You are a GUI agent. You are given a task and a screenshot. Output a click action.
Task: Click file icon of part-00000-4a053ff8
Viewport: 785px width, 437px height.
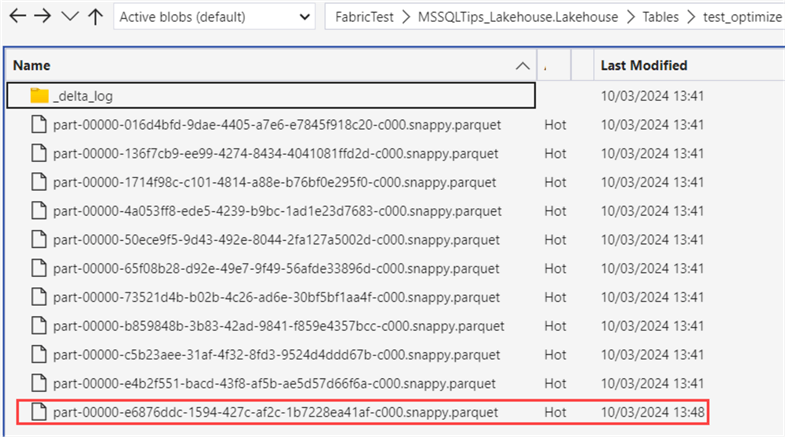click(39, 210)
